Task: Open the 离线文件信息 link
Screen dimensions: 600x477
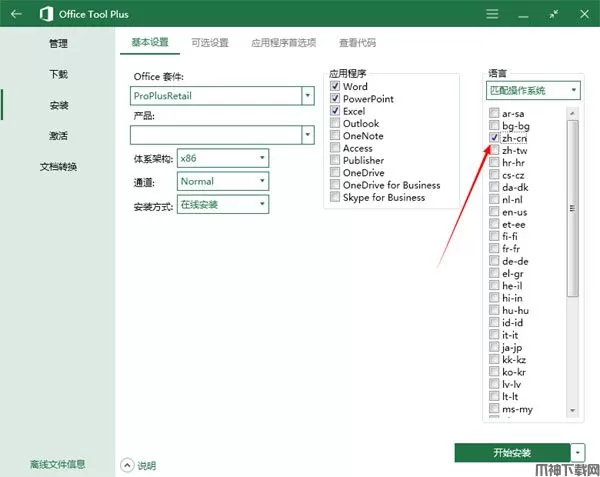Action: point(57,464)
